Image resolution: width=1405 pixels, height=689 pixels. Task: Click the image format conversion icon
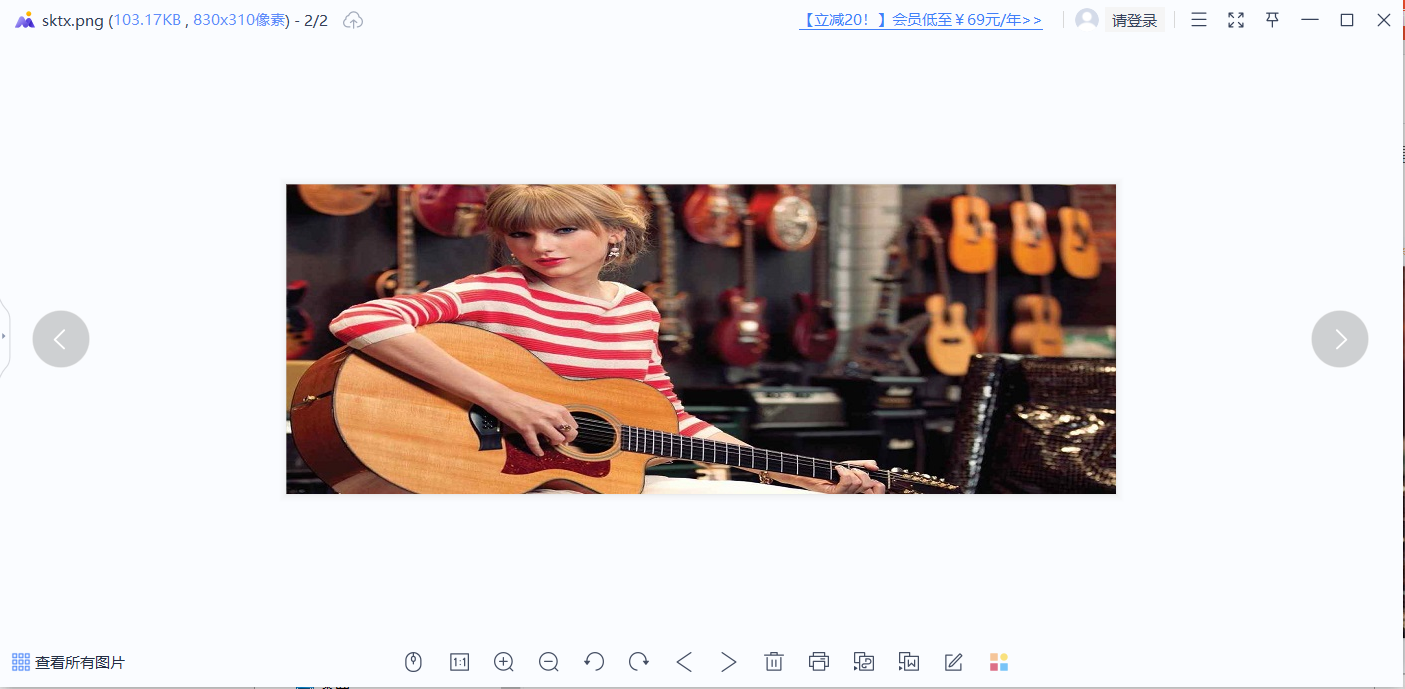tap(864, 662)
